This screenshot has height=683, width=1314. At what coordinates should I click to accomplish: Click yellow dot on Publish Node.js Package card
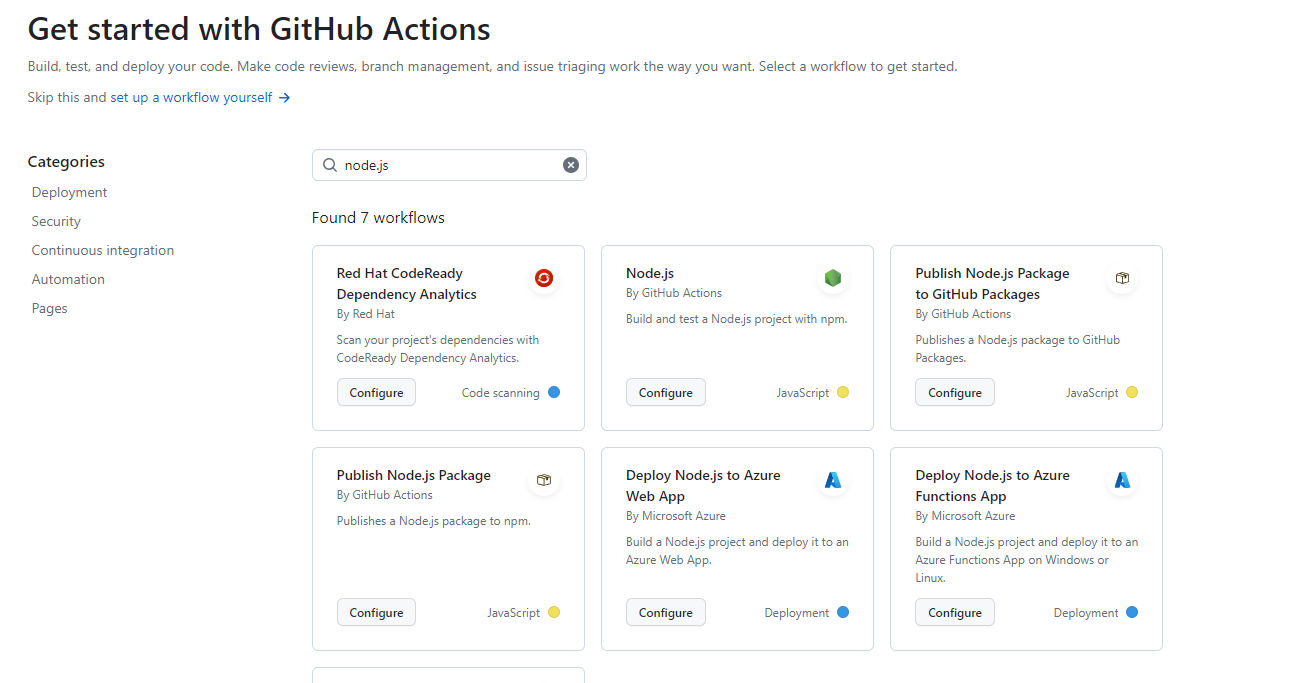(x=554, y=612)
